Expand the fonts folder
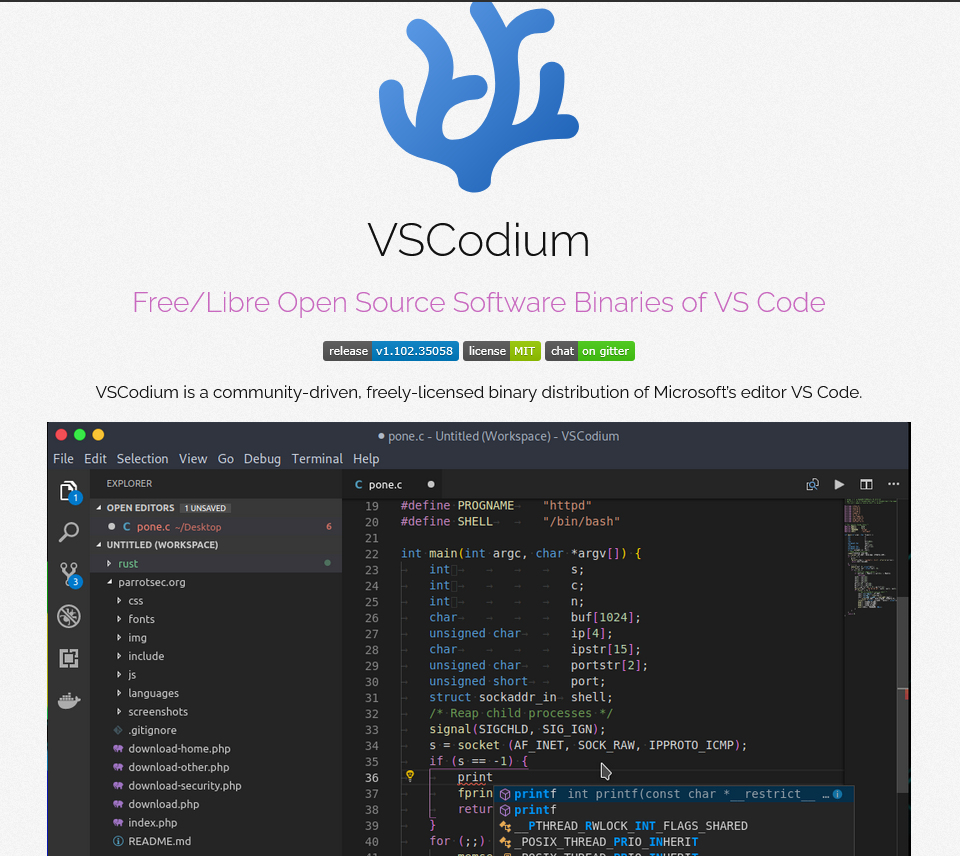 click(x=119, y=619)
